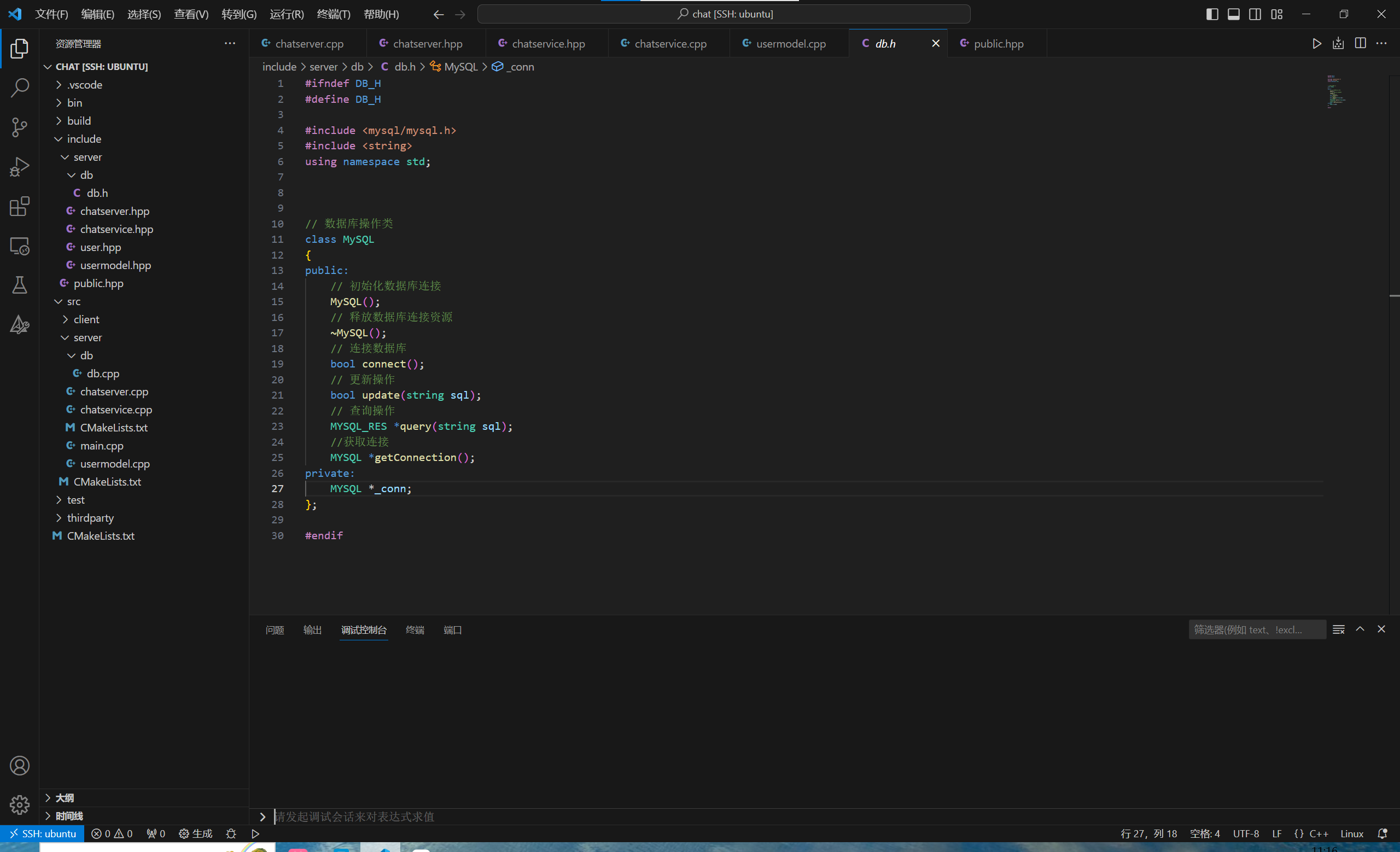The width and height of the screenshot is (1400, 852).
Task: Switch to the usermodel.cpp tab
Action: (789, 44)
